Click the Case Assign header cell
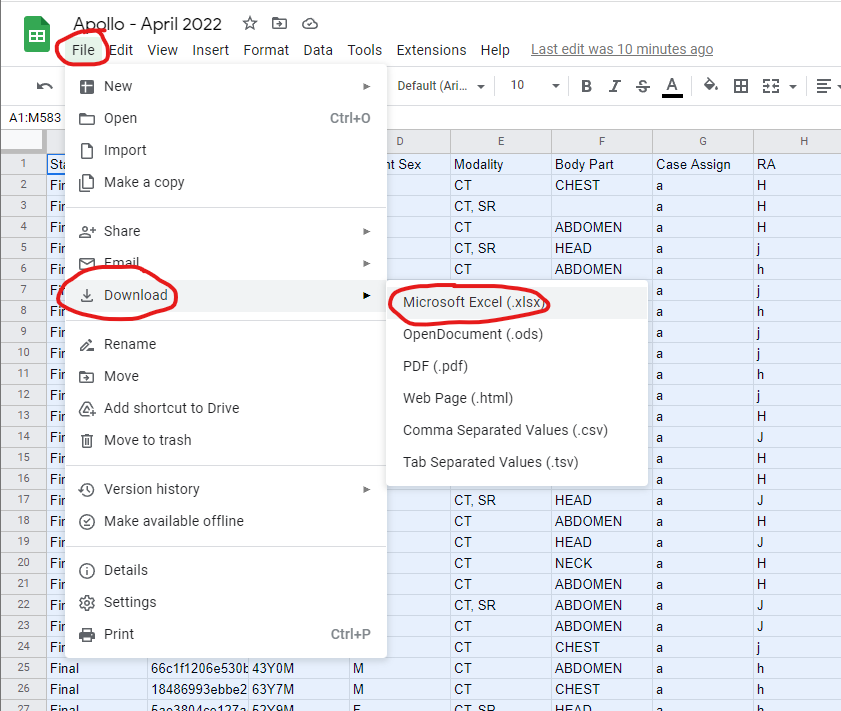The image size is (841, 711). (703, 165)
